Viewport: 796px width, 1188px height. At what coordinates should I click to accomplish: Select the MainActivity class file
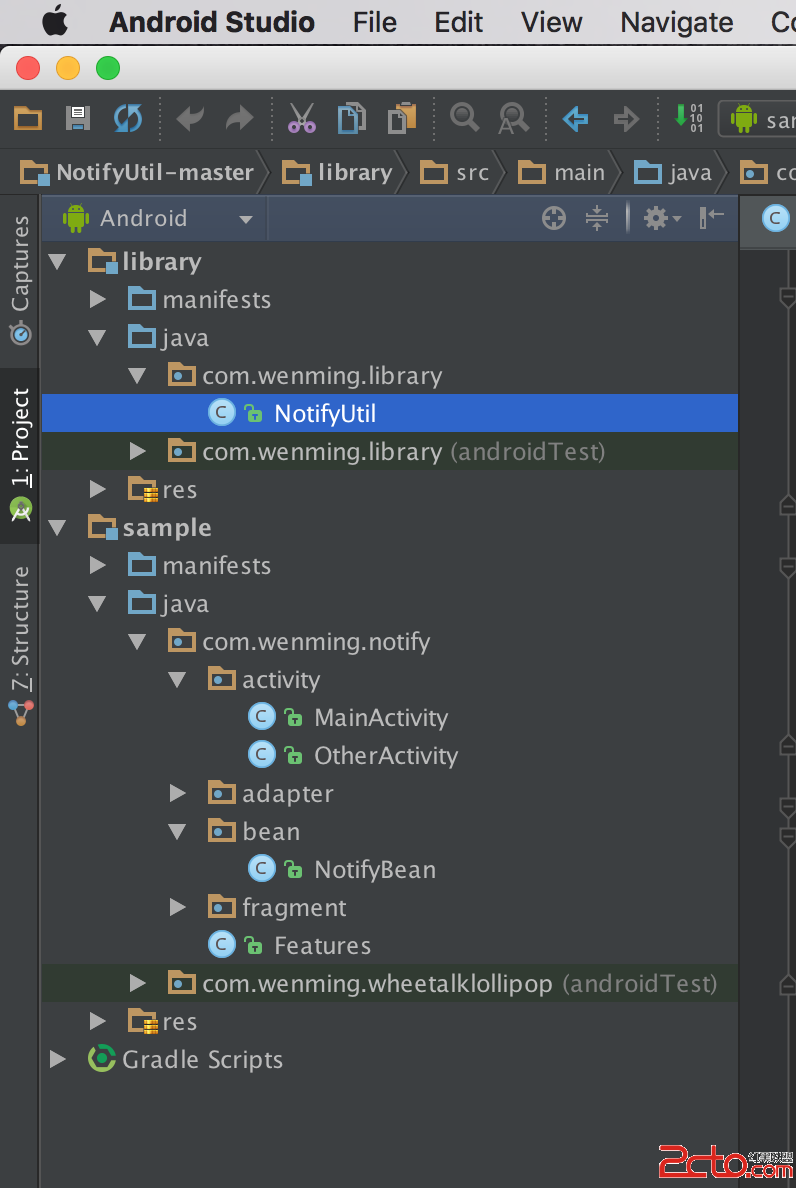point(380,718)
